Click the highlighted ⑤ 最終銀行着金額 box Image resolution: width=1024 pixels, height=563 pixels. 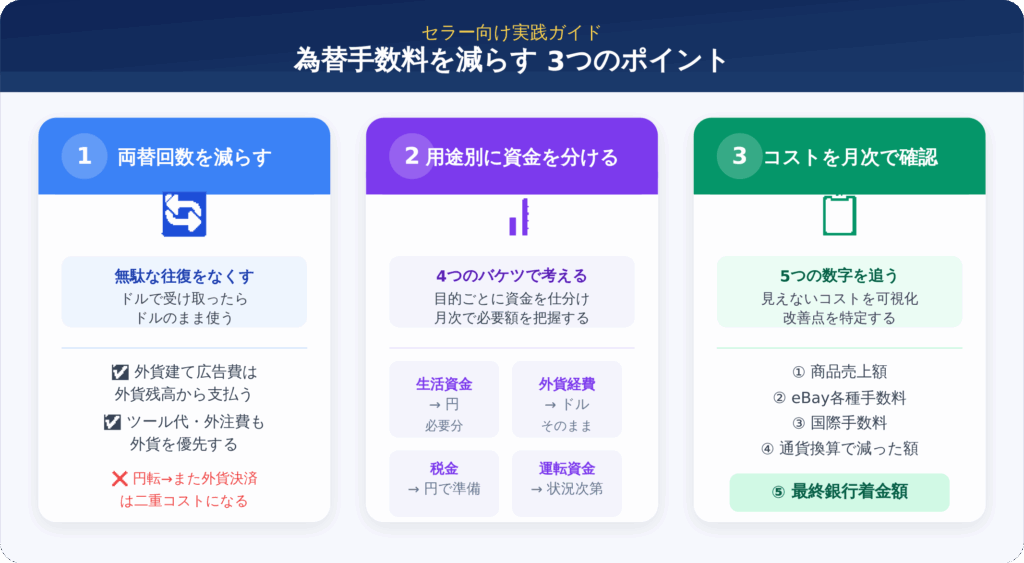click(839, 492)
